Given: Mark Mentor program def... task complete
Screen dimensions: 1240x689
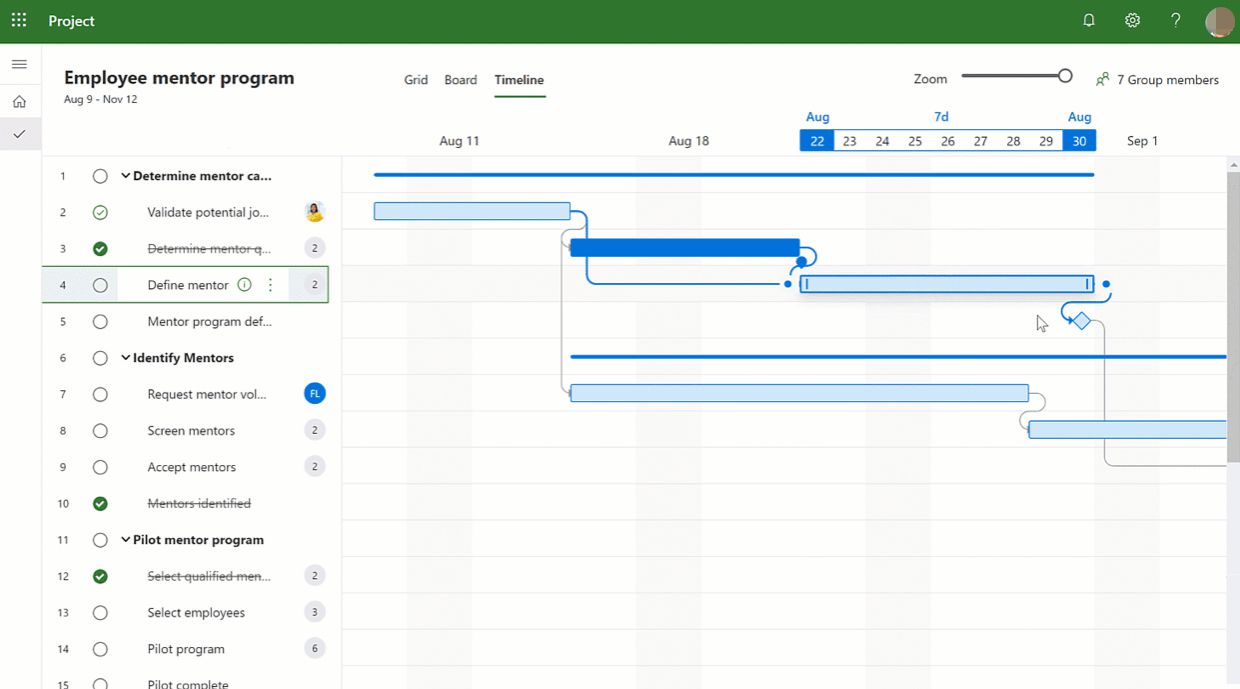Looking at the screenshot, I should (100, 322).
